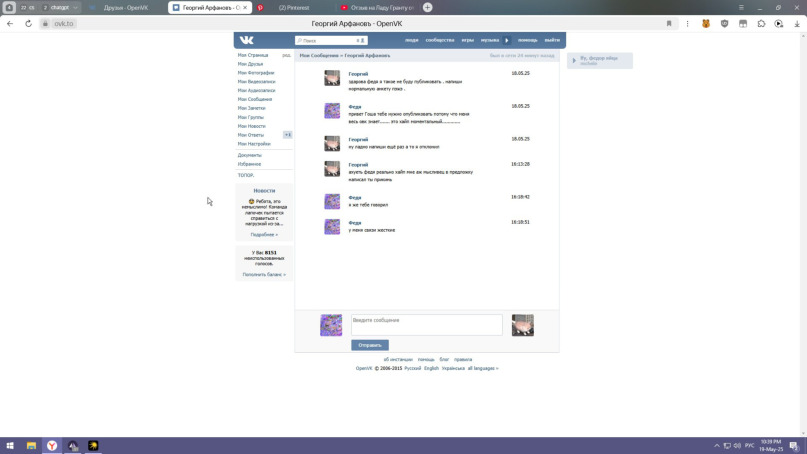Open Мои Друзья in the sidebar
Image resolution: width=807 pixels, height=454 pixels.
point(250,64)
